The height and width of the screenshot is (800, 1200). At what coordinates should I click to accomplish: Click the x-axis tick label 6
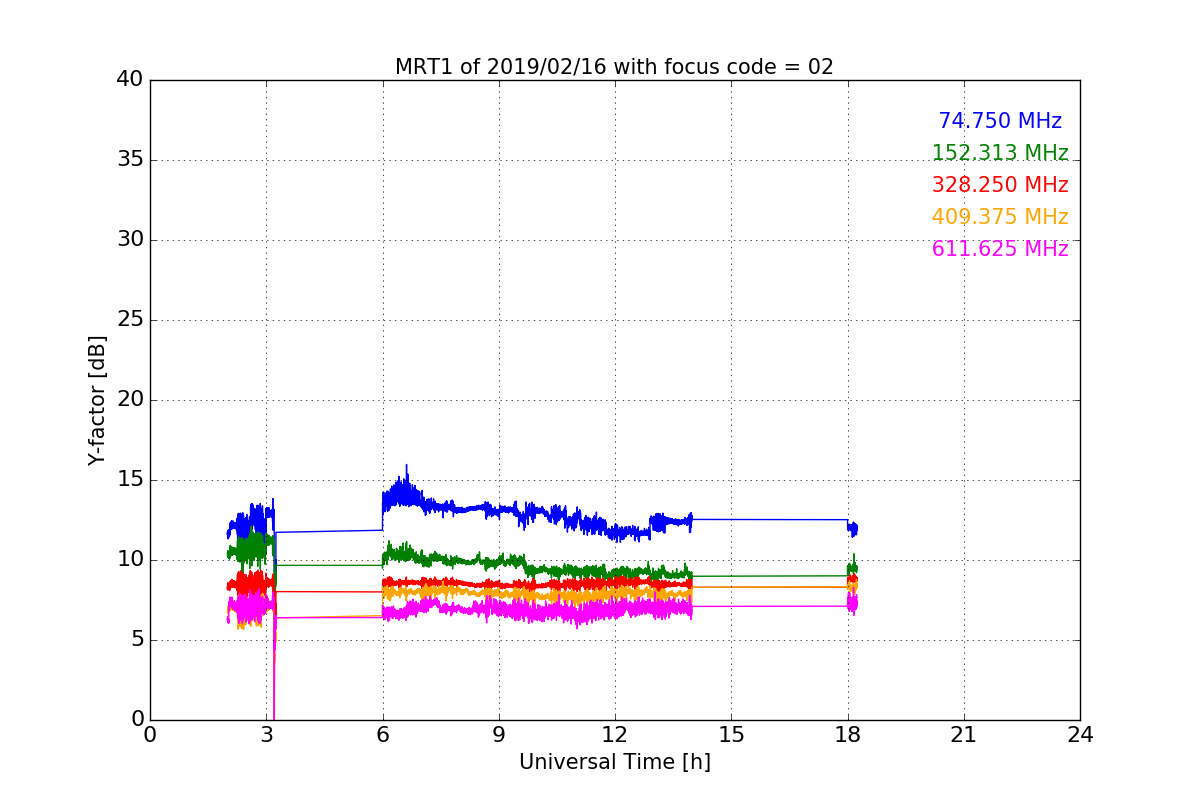coord(382,735)
